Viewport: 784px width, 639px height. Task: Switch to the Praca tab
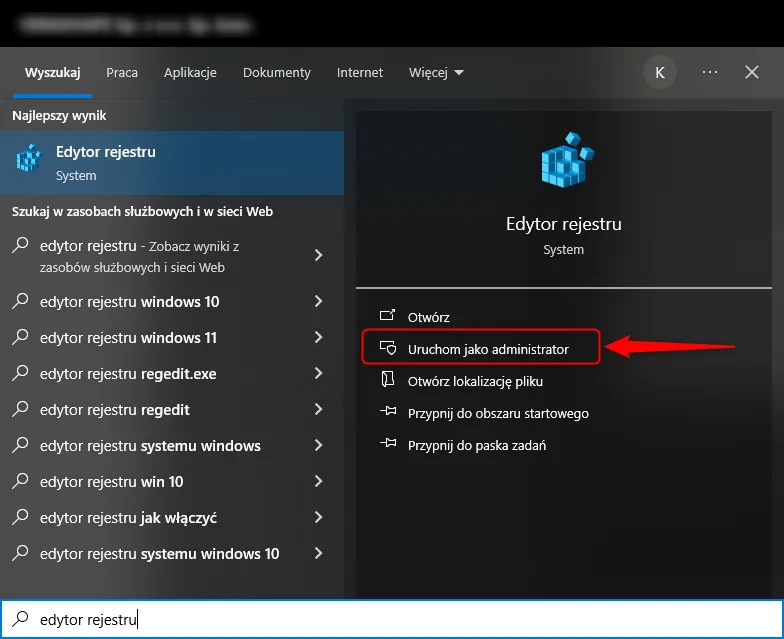[122, 72]
